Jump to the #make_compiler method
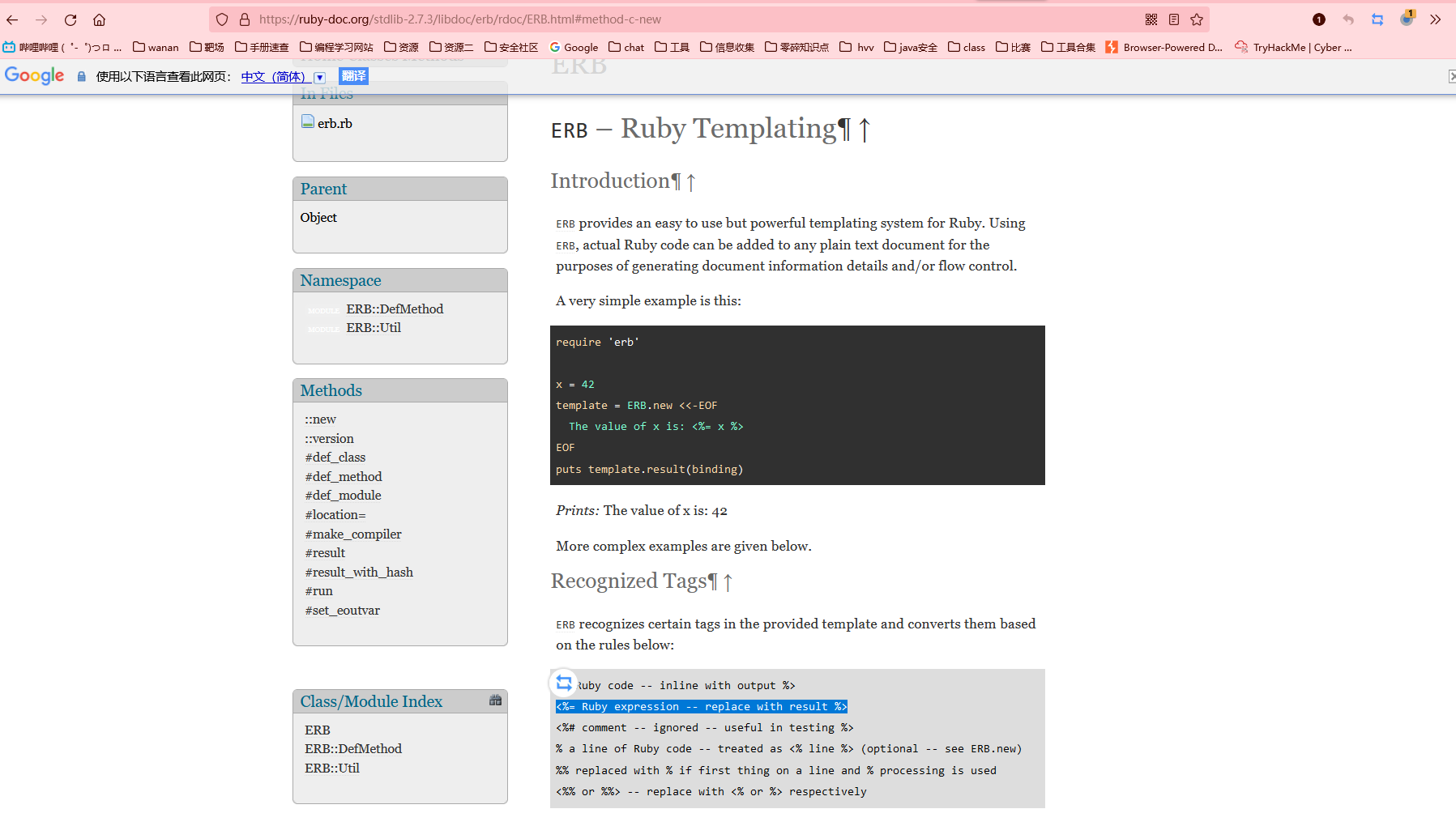 (352, 534)
